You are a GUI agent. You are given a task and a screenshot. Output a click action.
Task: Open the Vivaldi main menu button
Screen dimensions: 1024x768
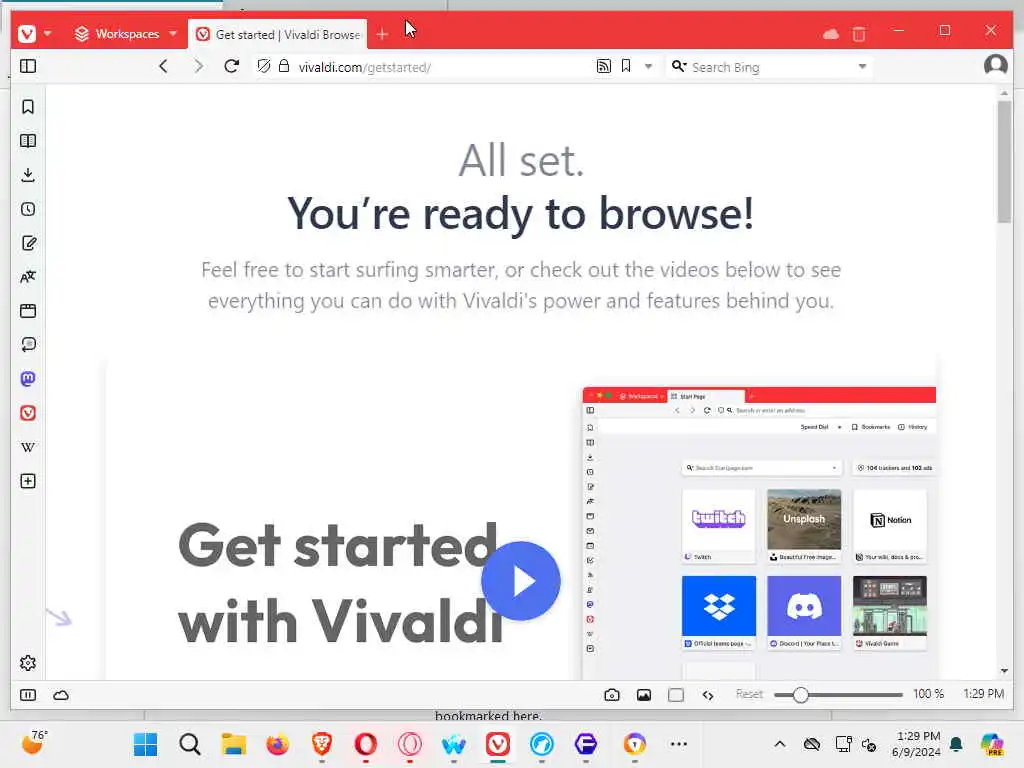pyautogui.click(x=27, y=33)
